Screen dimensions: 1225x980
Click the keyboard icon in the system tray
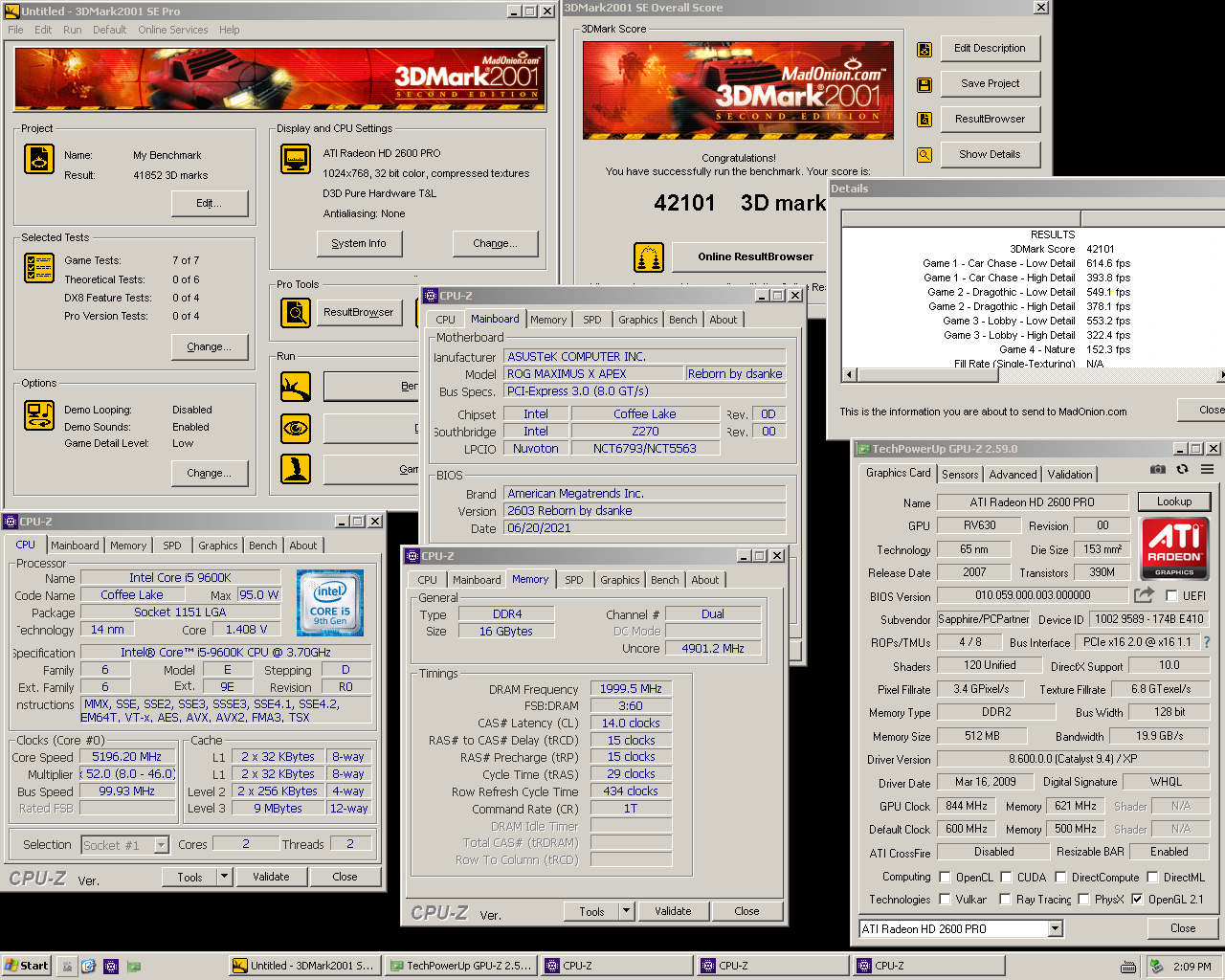click(x=1128, y=967)
